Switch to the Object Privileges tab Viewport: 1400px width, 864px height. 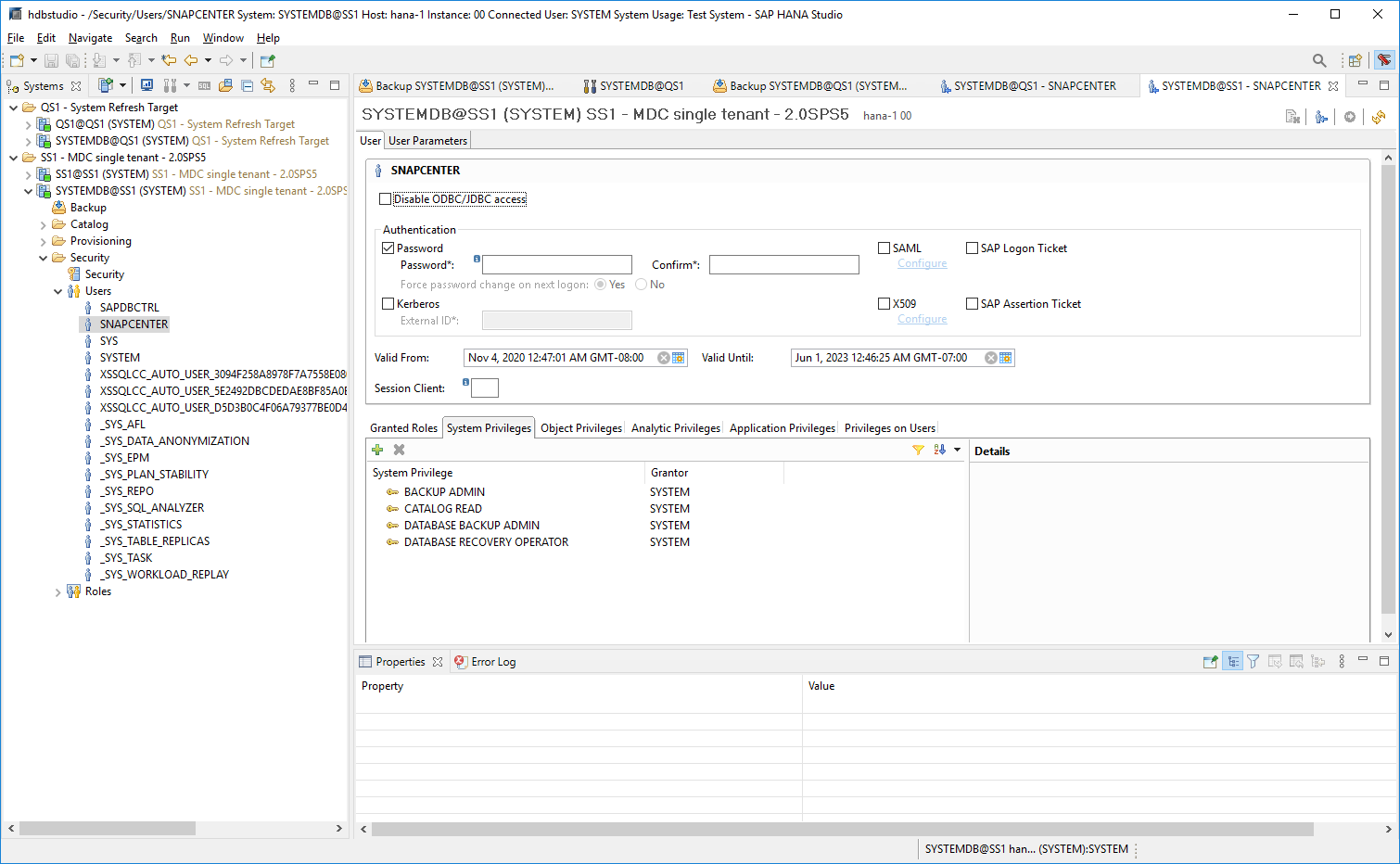click(580, 428)
